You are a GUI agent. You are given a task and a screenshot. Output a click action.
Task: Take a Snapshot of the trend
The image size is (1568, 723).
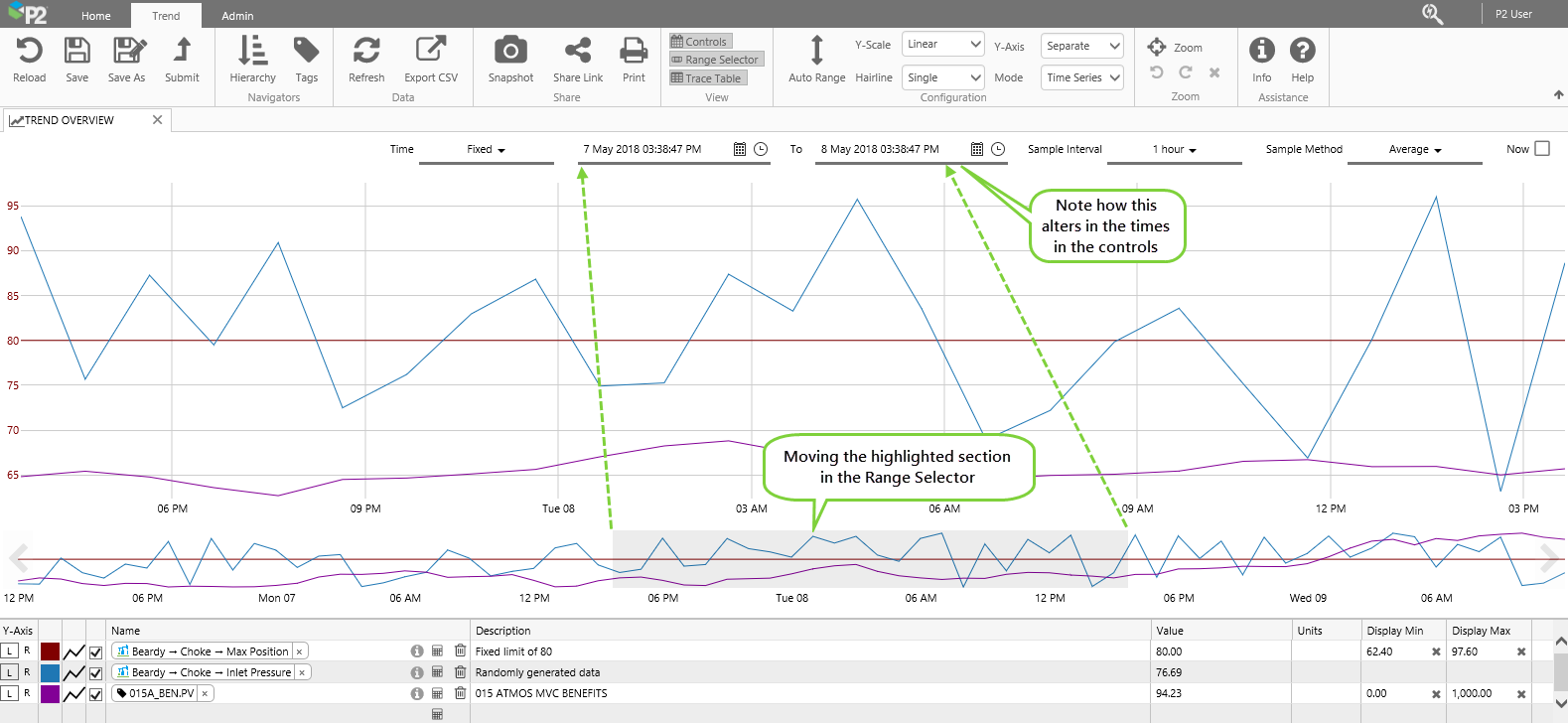point(510,51)
